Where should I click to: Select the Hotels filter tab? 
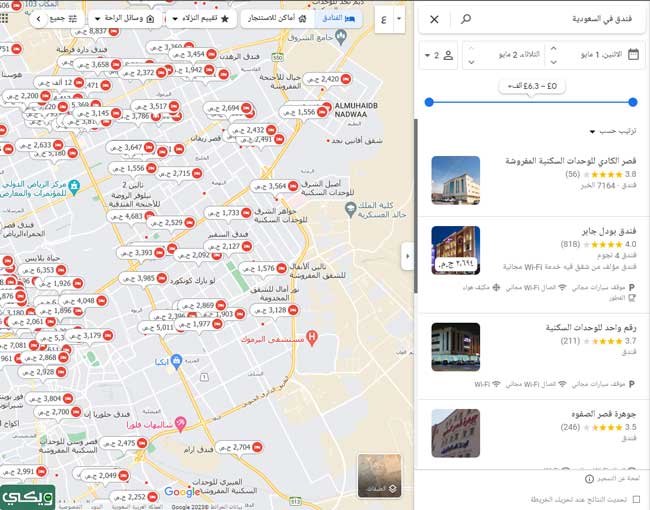coord(338,19)
